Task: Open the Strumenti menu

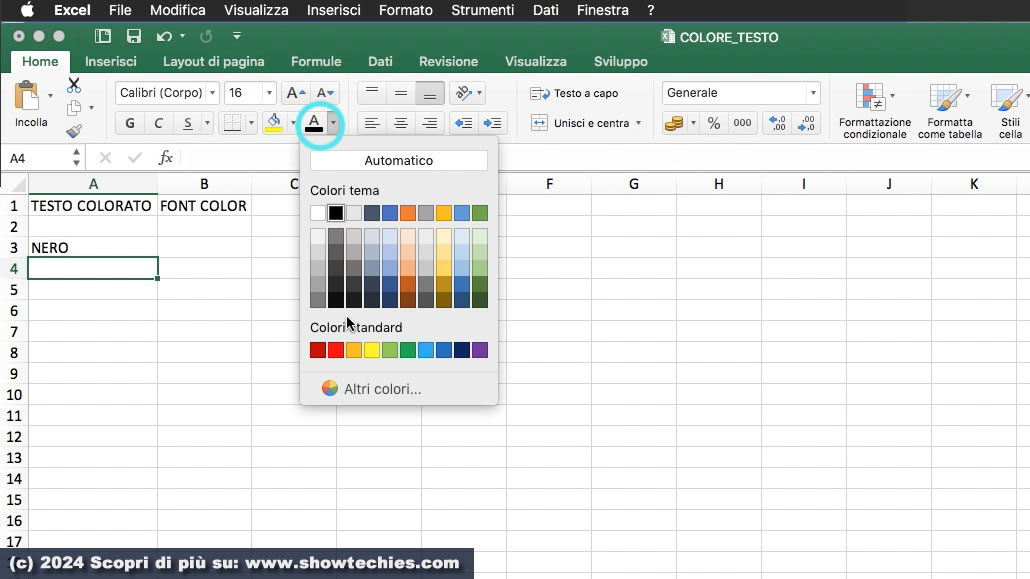Action: click(x=482, y=10)
